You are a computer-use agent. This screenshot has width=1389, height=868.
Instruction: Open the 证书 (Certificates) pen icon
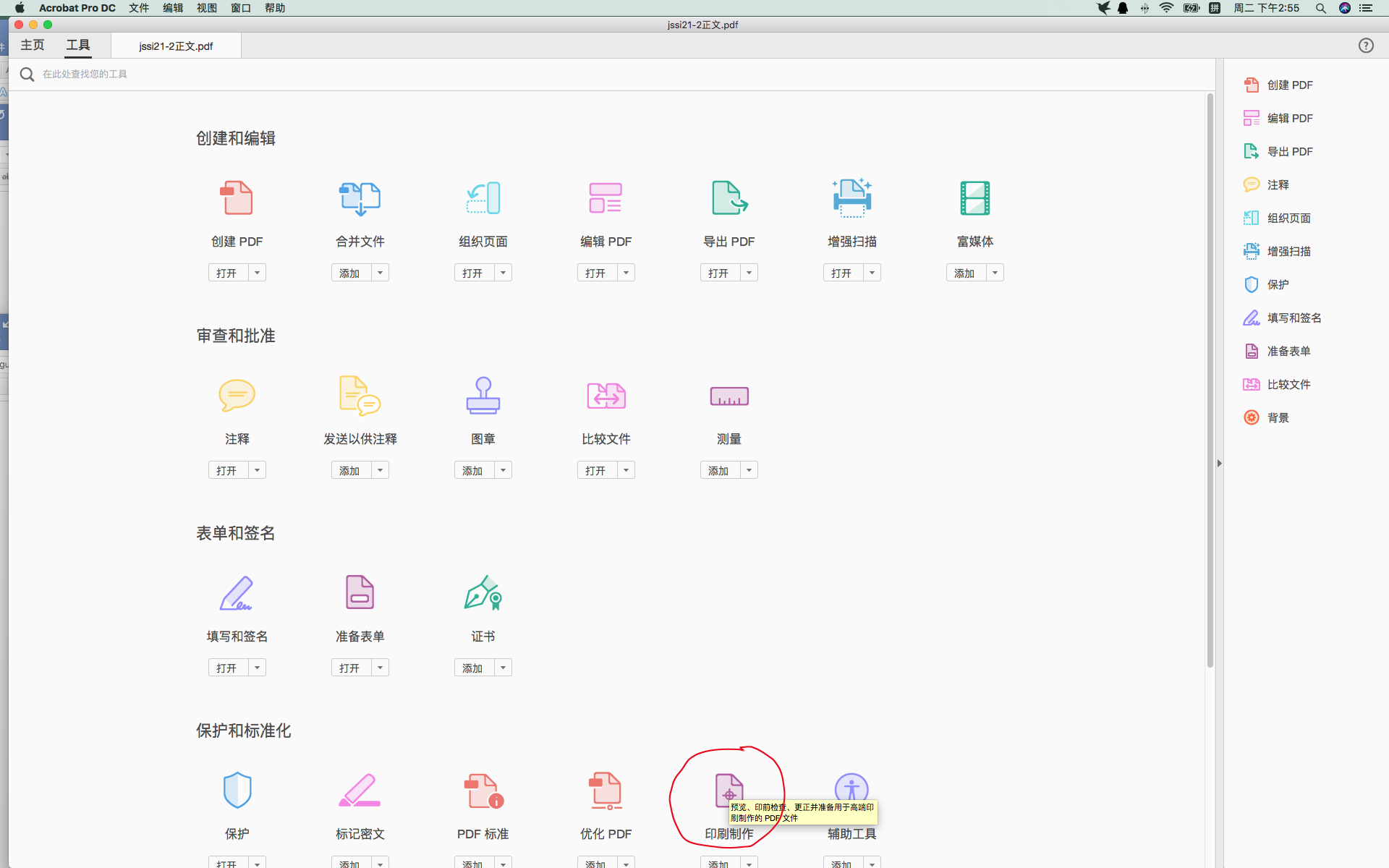483,593
